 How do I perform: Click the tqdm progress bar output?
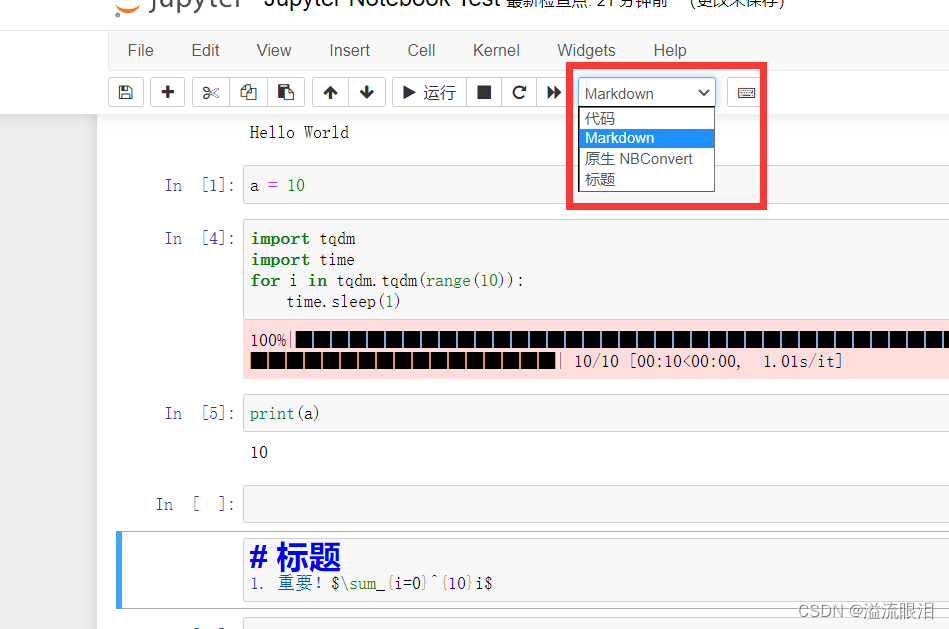tap(596, 350)
